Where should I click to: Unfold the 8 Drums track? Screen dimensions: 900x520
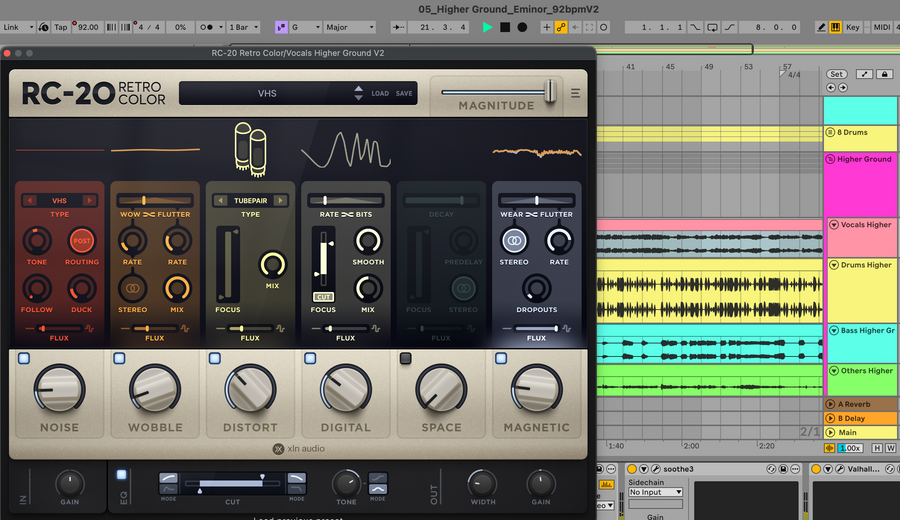coord(830,132)
